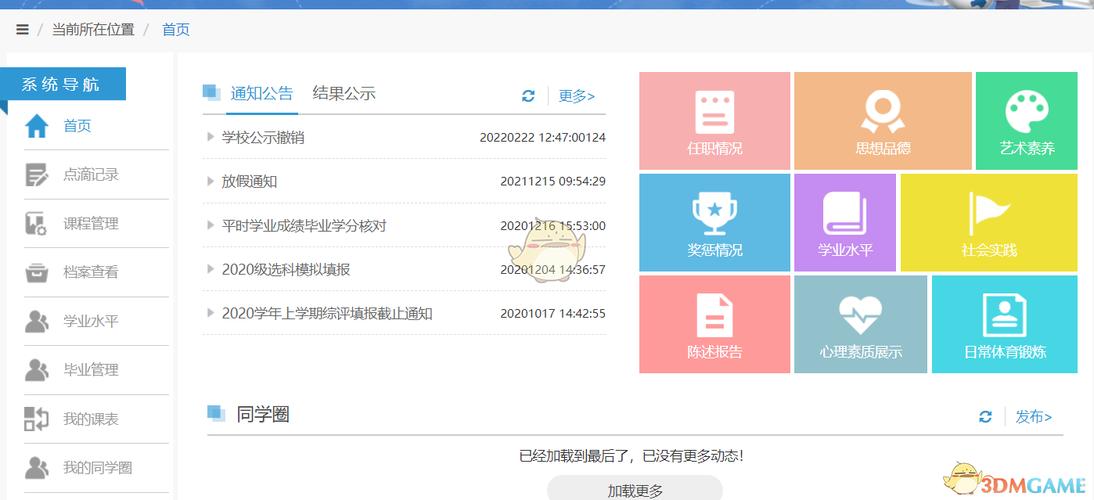Viewport: 1094px width, 500px height.
Task: Click the 点滴记录 notepad icon
Action: tap(36, 175)
